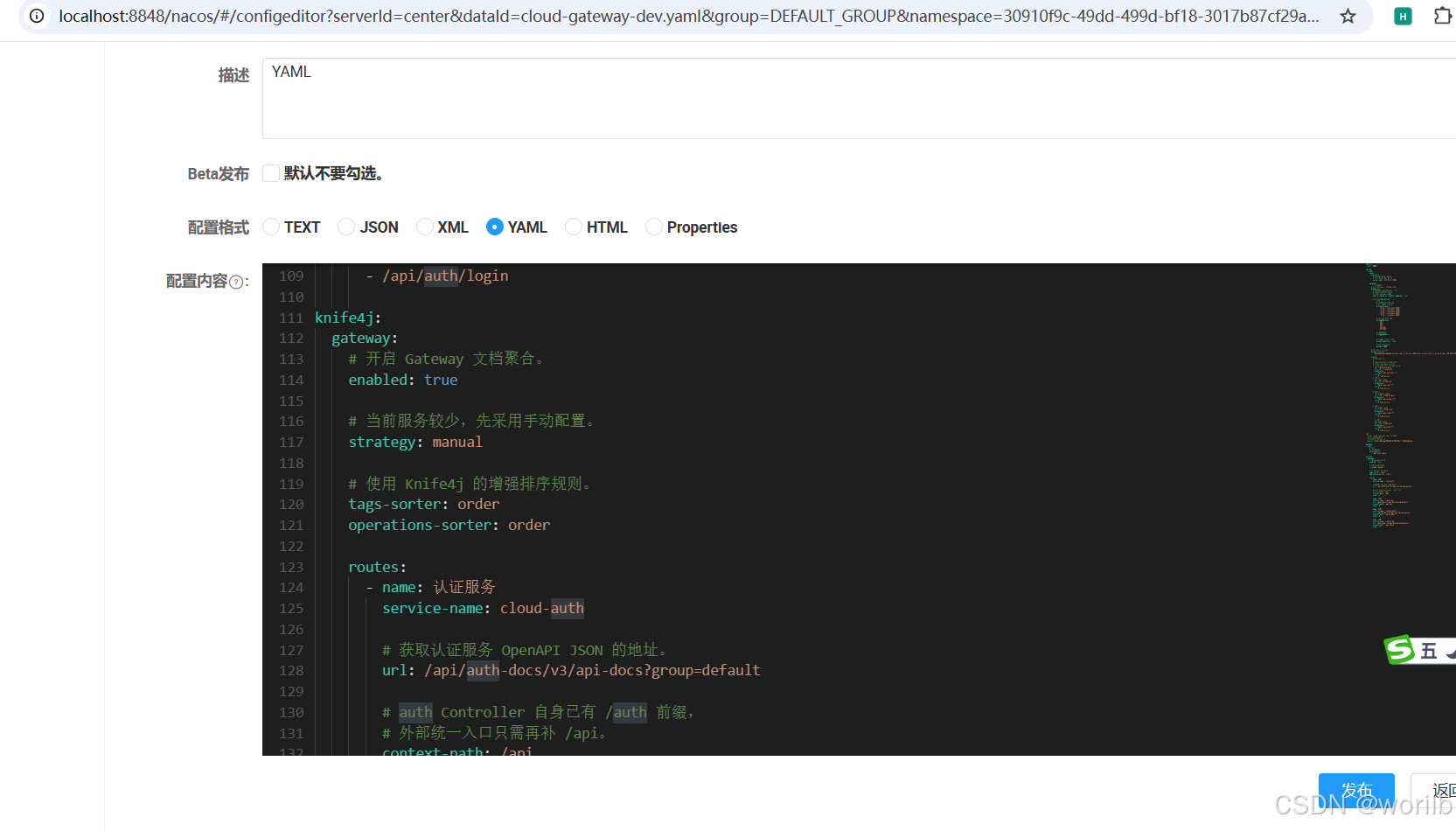Screen dimensions: 1456x831
Task: Click 'name: 认证服务' on line 124
Action: coord(439,587)
